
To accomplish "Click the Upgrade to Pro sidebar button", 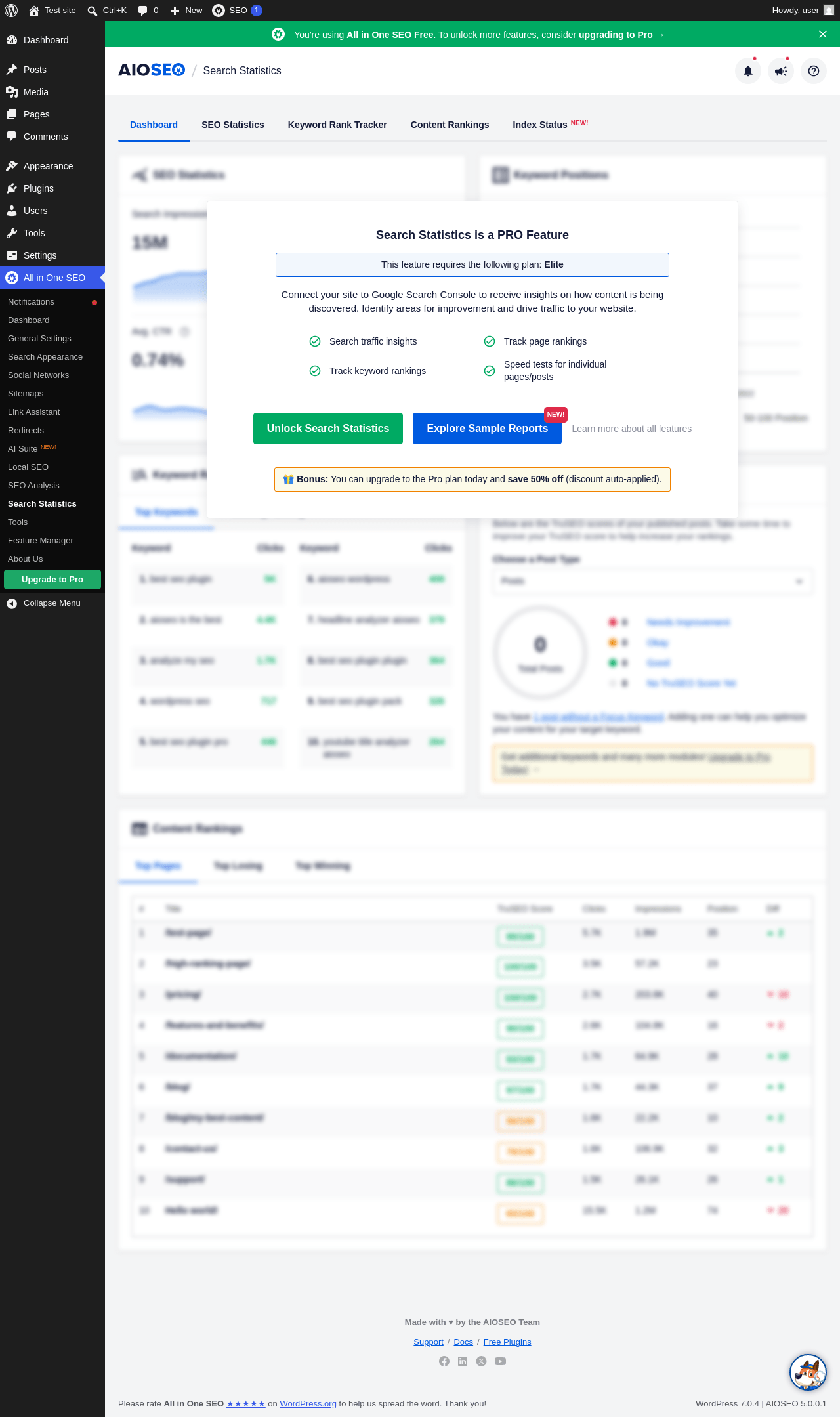I will coord(52,580).
